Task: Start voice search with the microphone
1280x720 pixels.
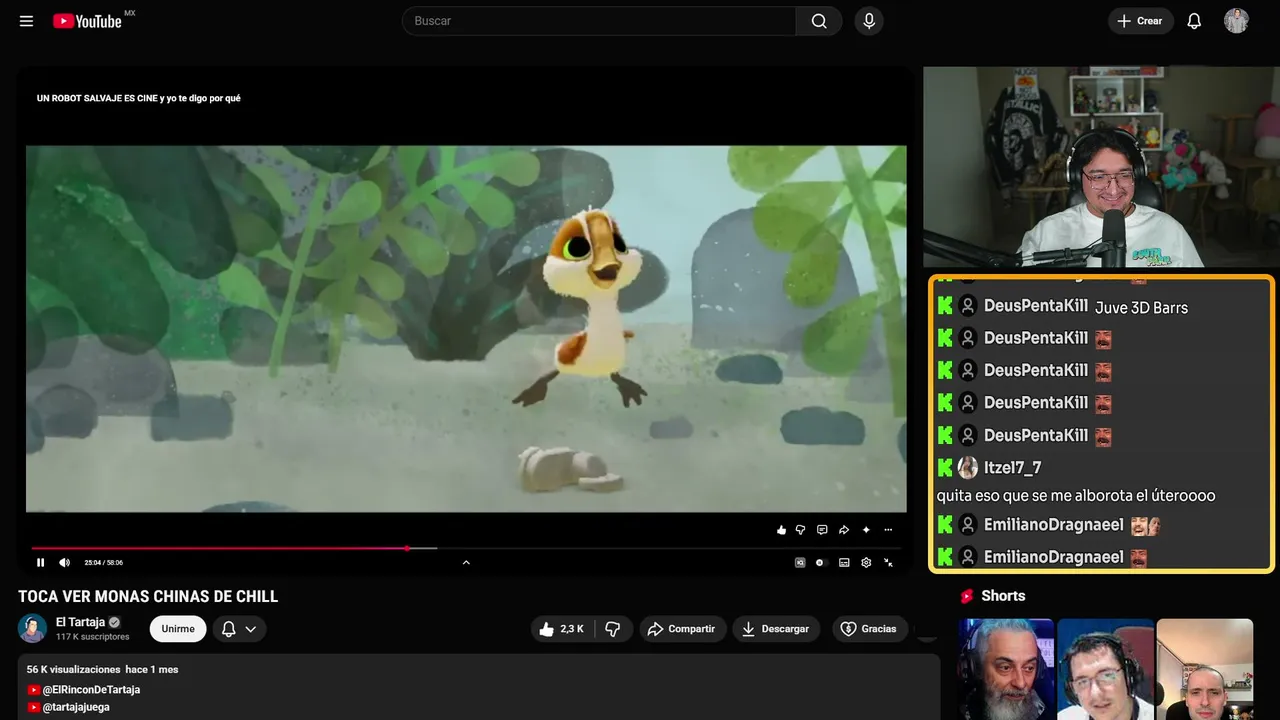Action: [x=869, y=21]
